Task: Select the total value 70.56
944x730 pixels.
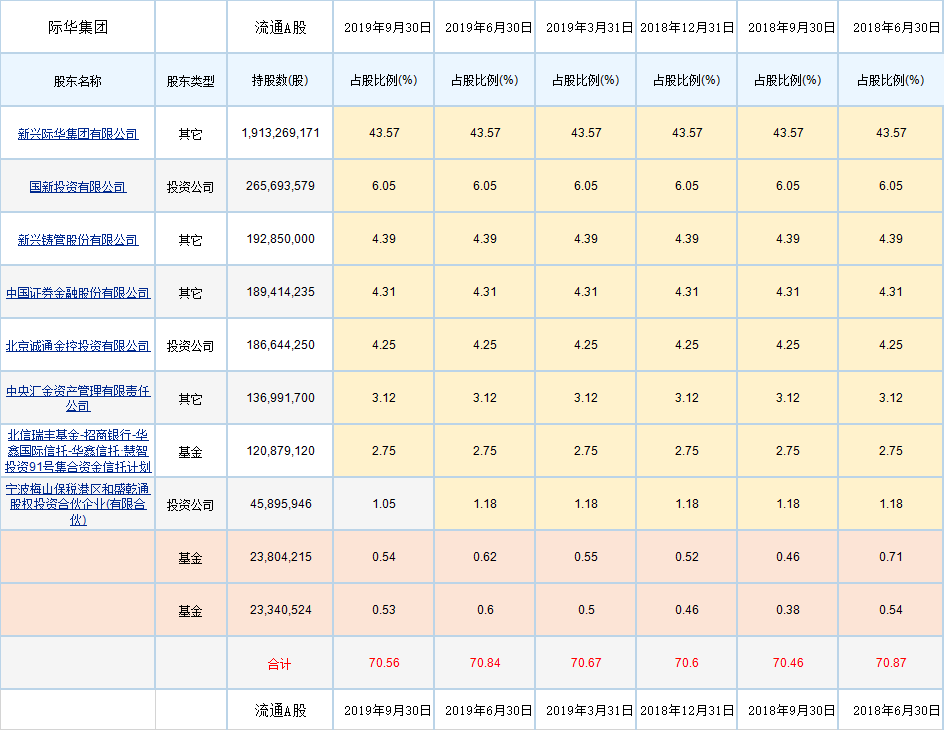Action: pyautogui.click(x=384, y=663)
